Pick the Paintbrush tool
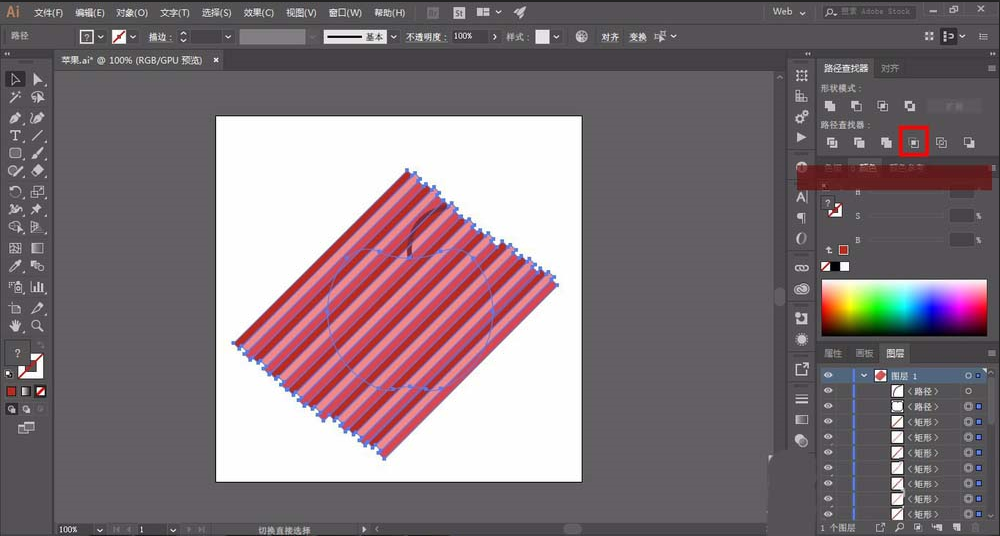This screenshot has width=1000, height=536. click(x=38, y=154)
